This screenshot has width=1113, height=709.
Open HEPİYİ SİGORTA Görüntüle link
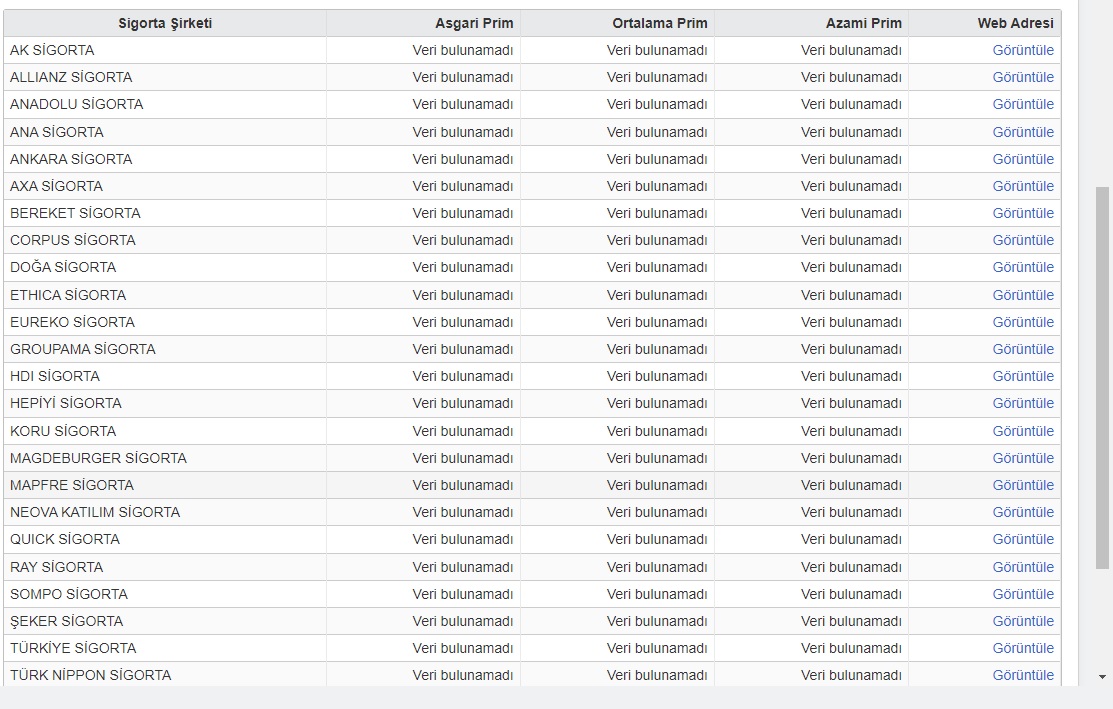(x=1023, y=402)
